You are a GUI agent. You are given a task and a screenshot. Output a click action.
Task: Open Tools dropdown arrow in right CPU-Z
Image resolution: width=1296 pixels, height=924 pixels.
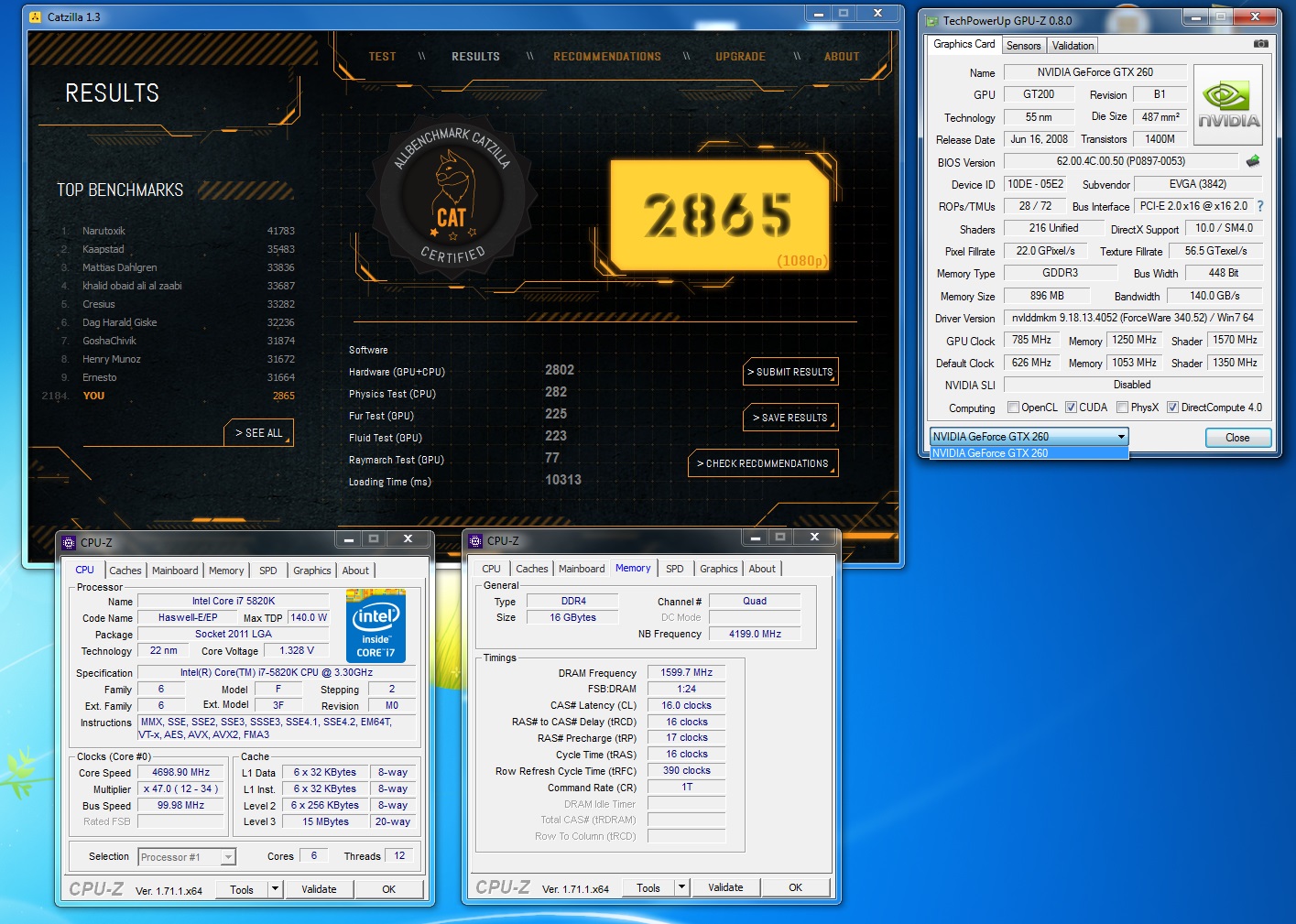pyautogui.click(x=681, y=887)
